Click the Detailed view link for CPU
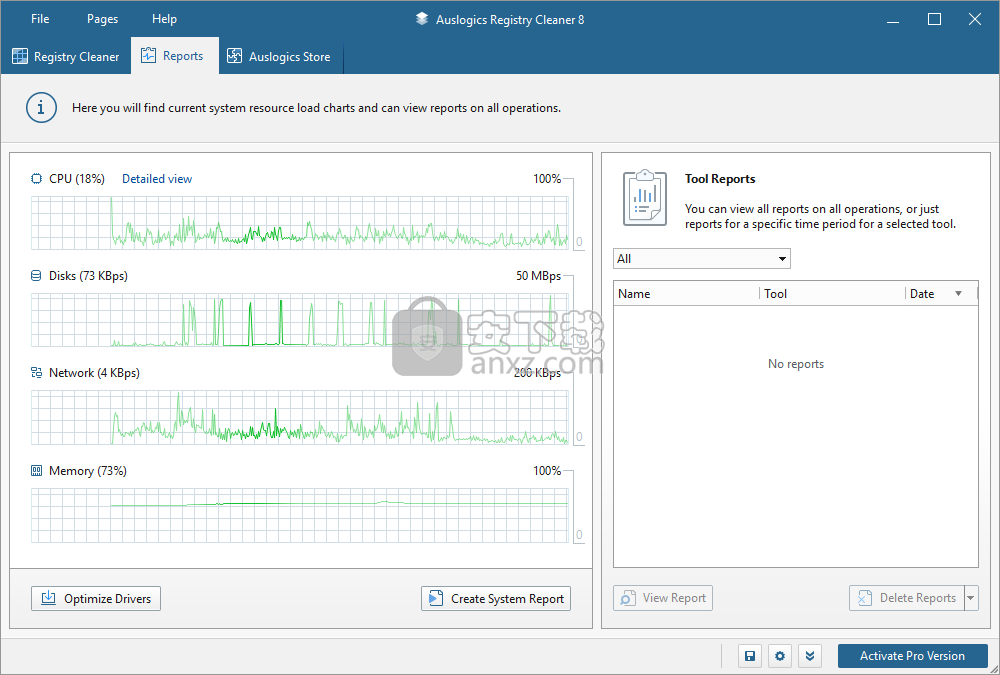 (x=157, y=179)
